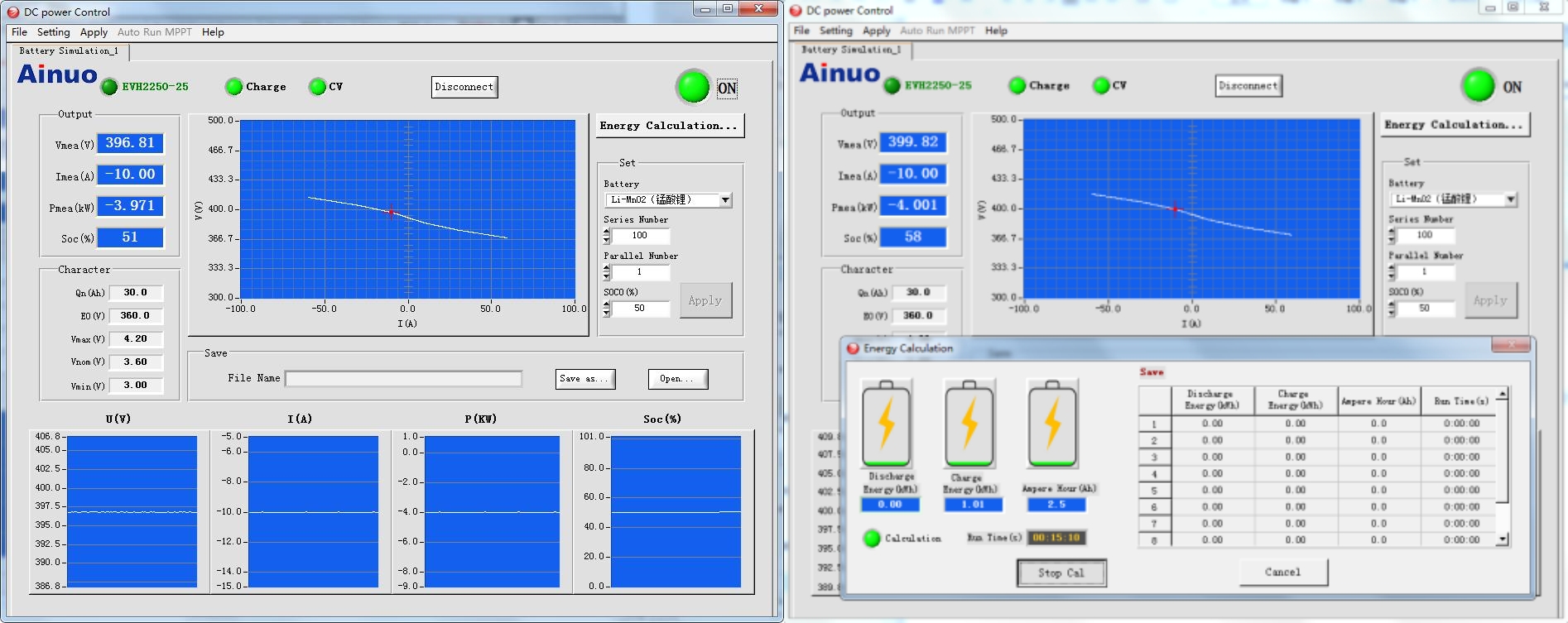The image size is (1568, 623).
Task: Toggle the large green ON indicator in right window
Action: pyautogui.click(x=1478, y=85)
